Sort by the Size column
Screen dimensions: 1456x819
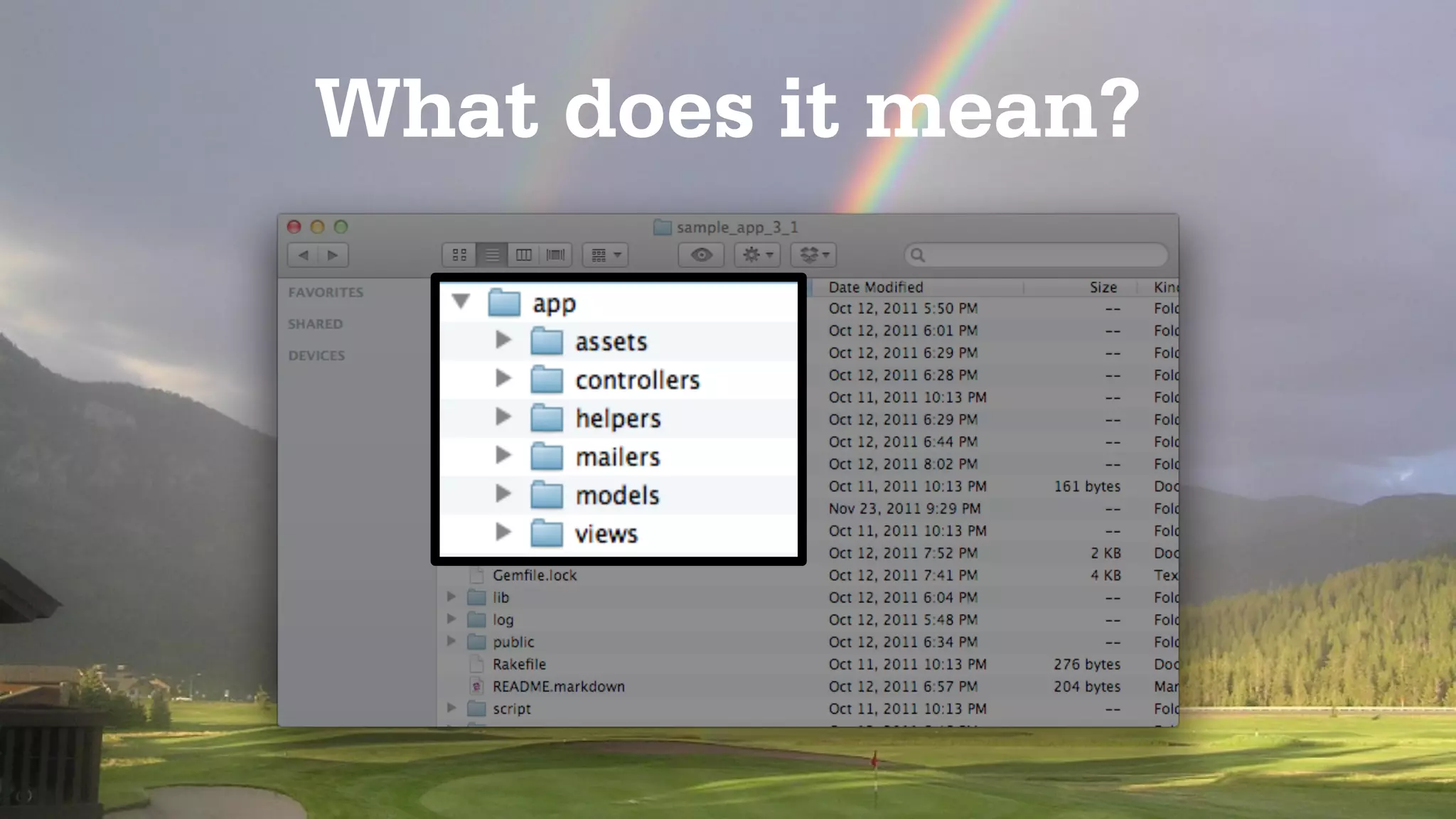1103,287
